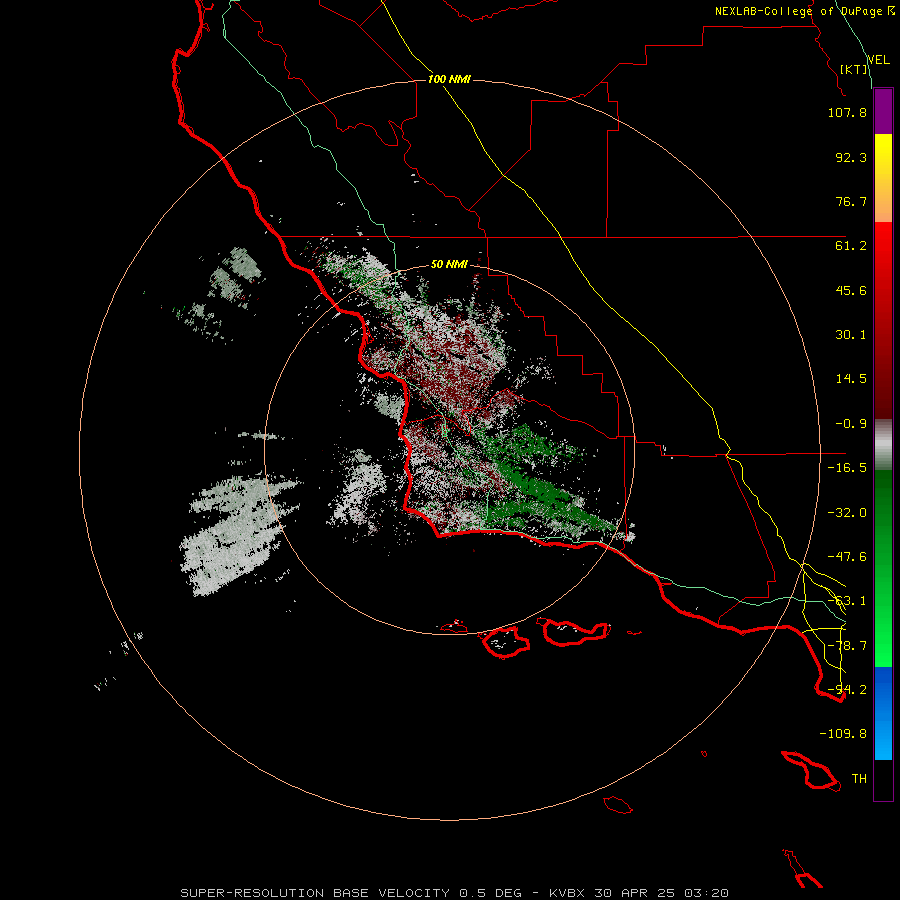Click the yellow-orange segment of the color bar
Screen dimensions: 900x900
883,178
